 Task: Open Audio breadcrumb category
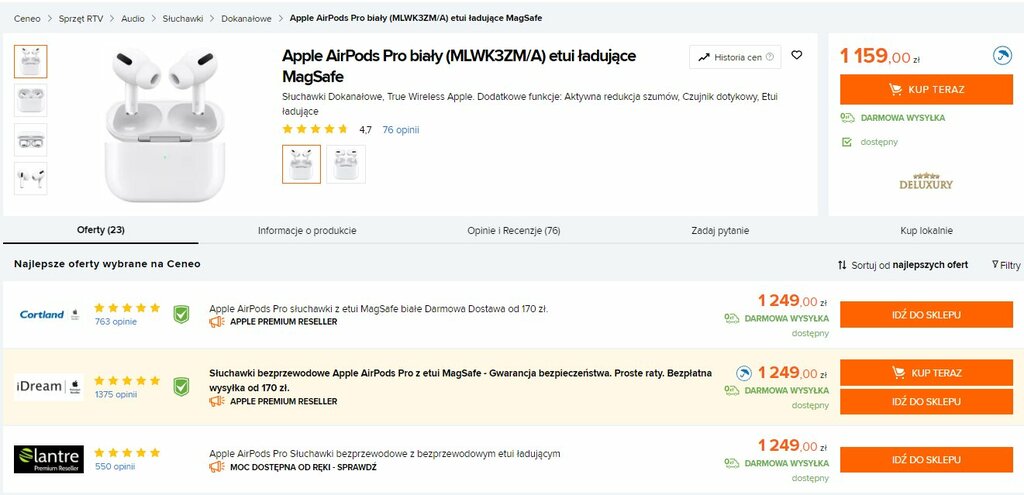point(133,18)
